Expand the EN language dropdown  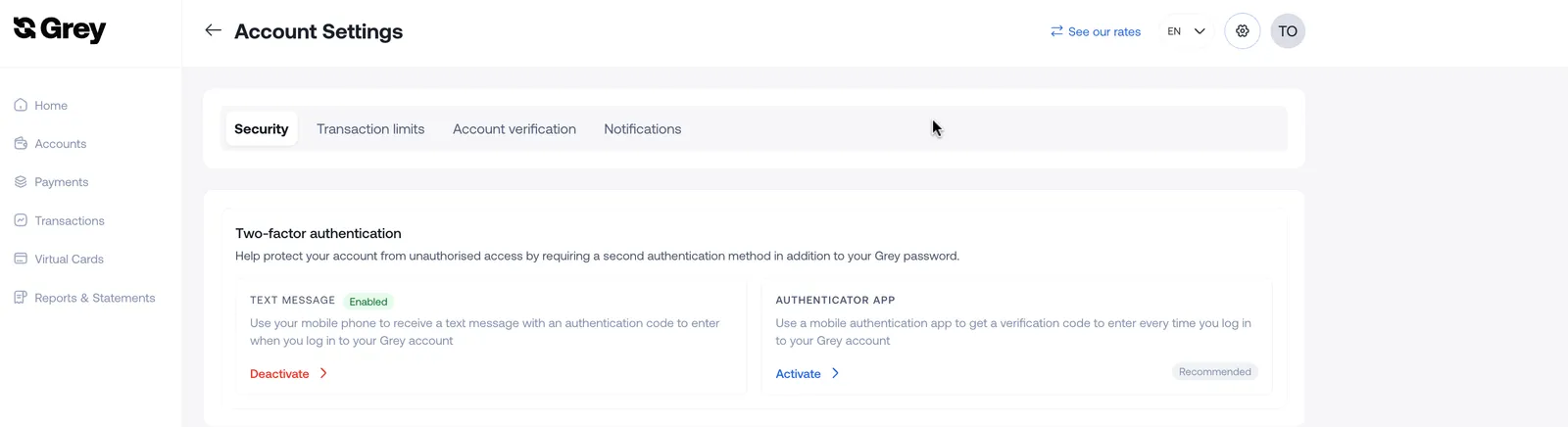click(x=1187, y=31)
